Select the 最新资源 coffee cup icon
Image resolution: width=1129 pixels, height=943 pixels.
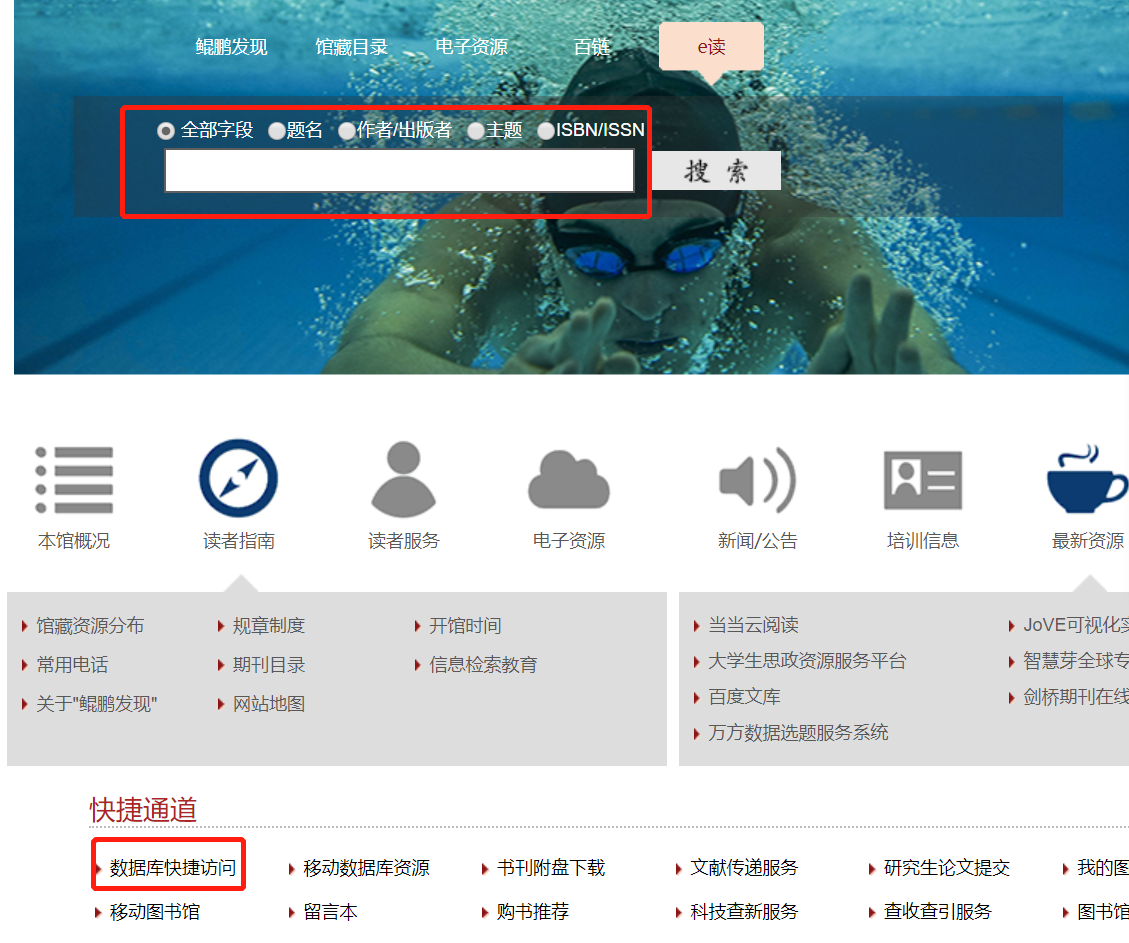pyautogui.click(x=1087, y=478)
